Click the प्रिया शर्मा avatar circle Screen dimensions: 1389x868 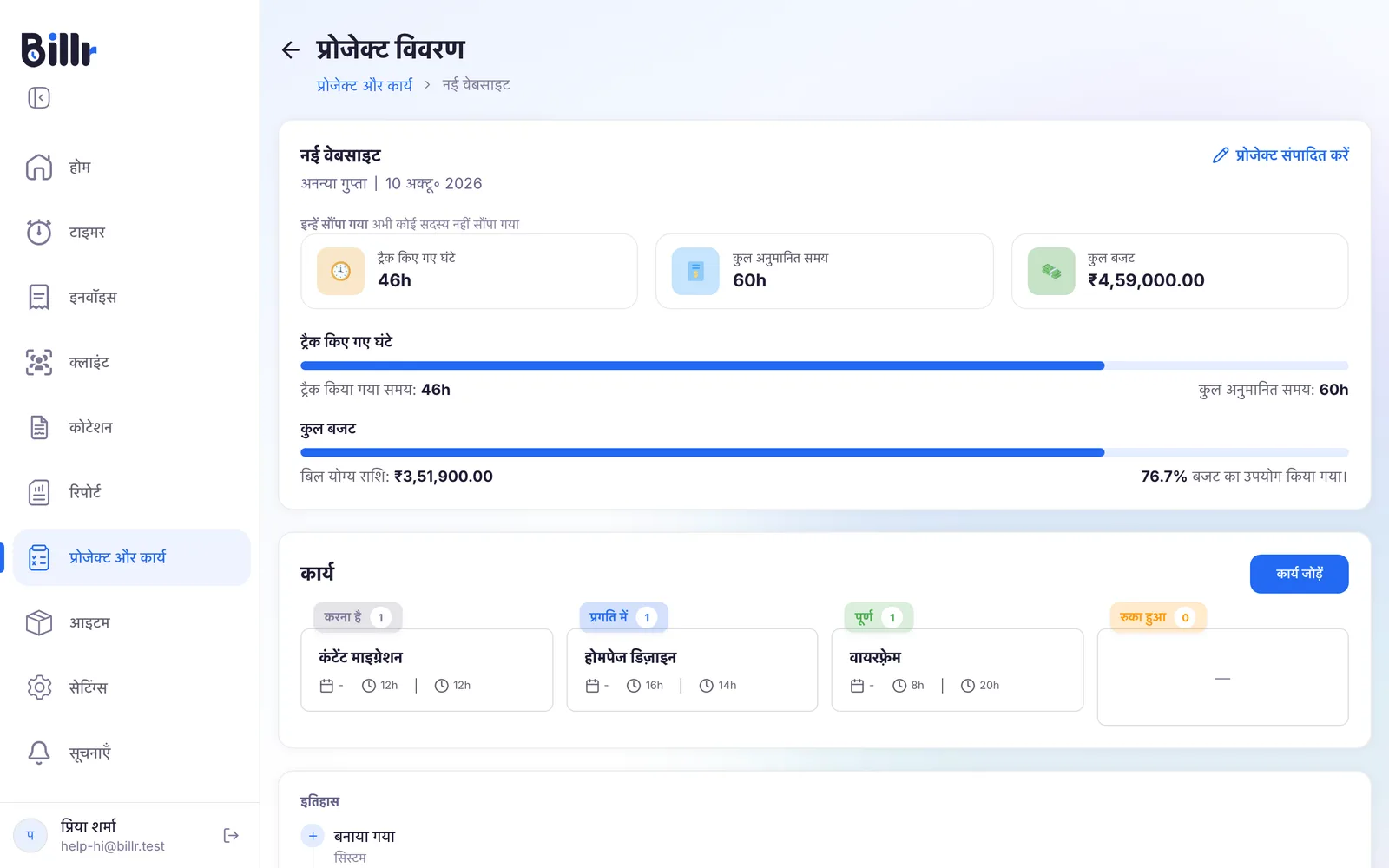[x=30, y=835]
